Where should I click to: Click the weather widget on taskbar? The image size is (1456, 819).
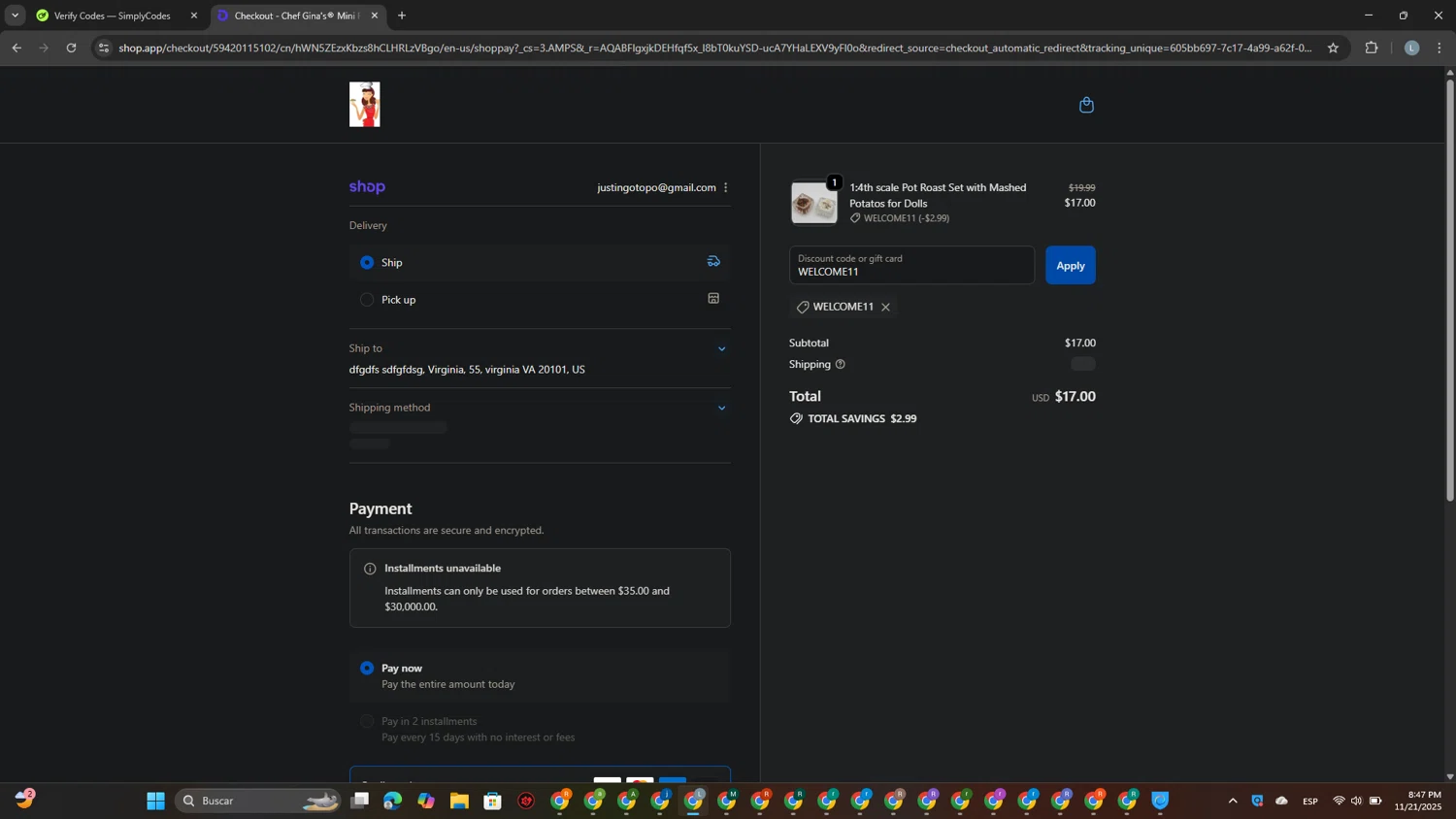25,800
